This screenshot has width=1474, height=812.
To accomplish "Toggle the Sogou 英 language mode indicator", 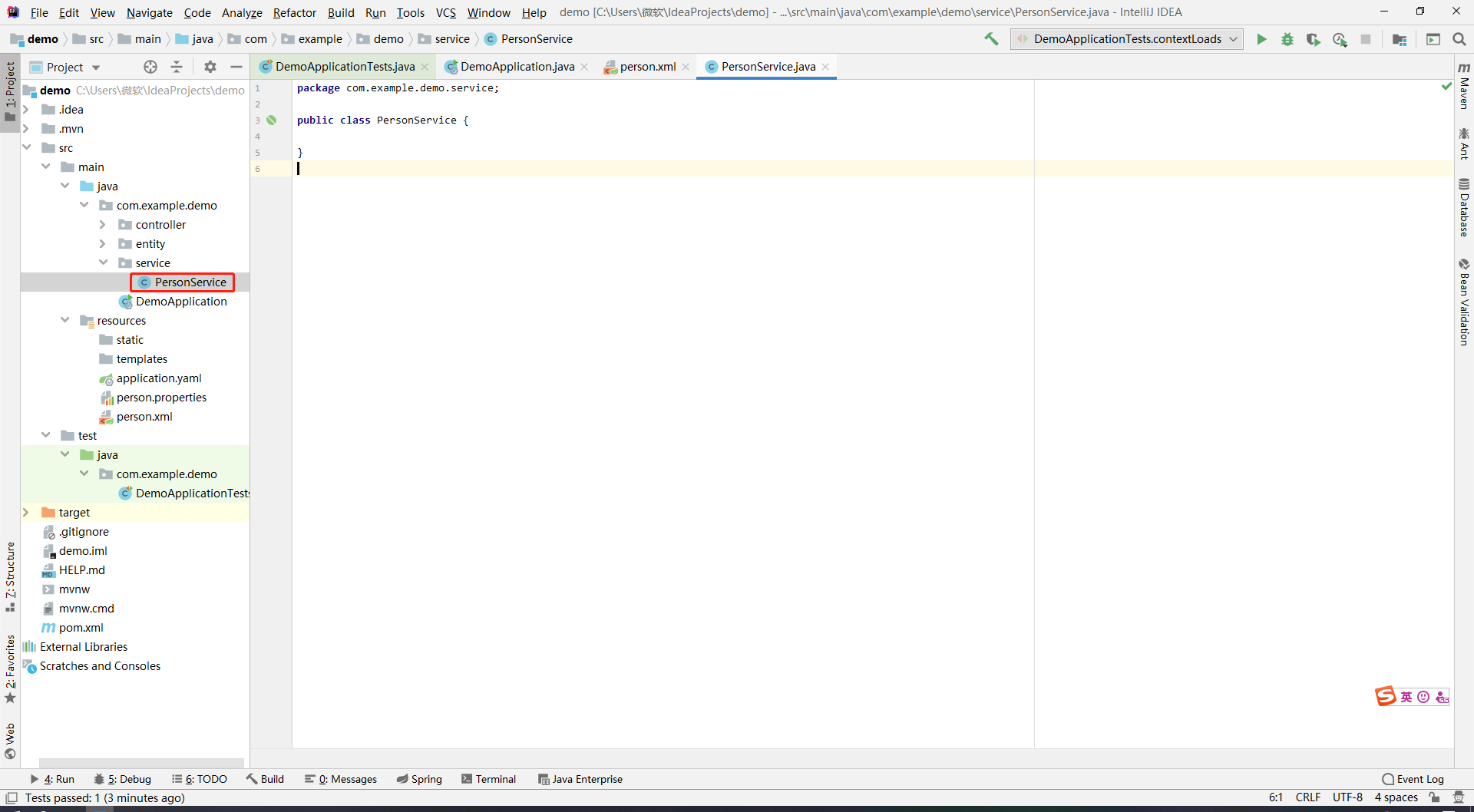I will pos(1406,697).
